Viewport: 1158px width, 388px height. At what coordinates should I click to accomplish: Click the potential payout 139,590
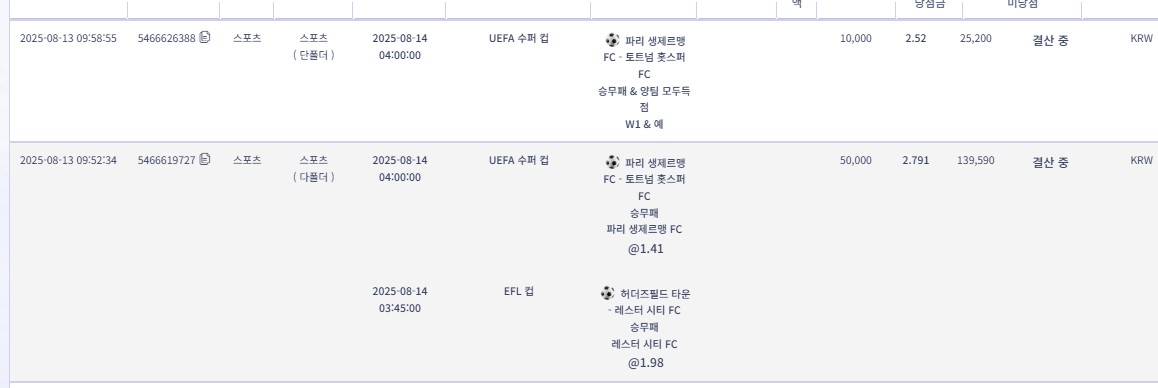[976, 160]
